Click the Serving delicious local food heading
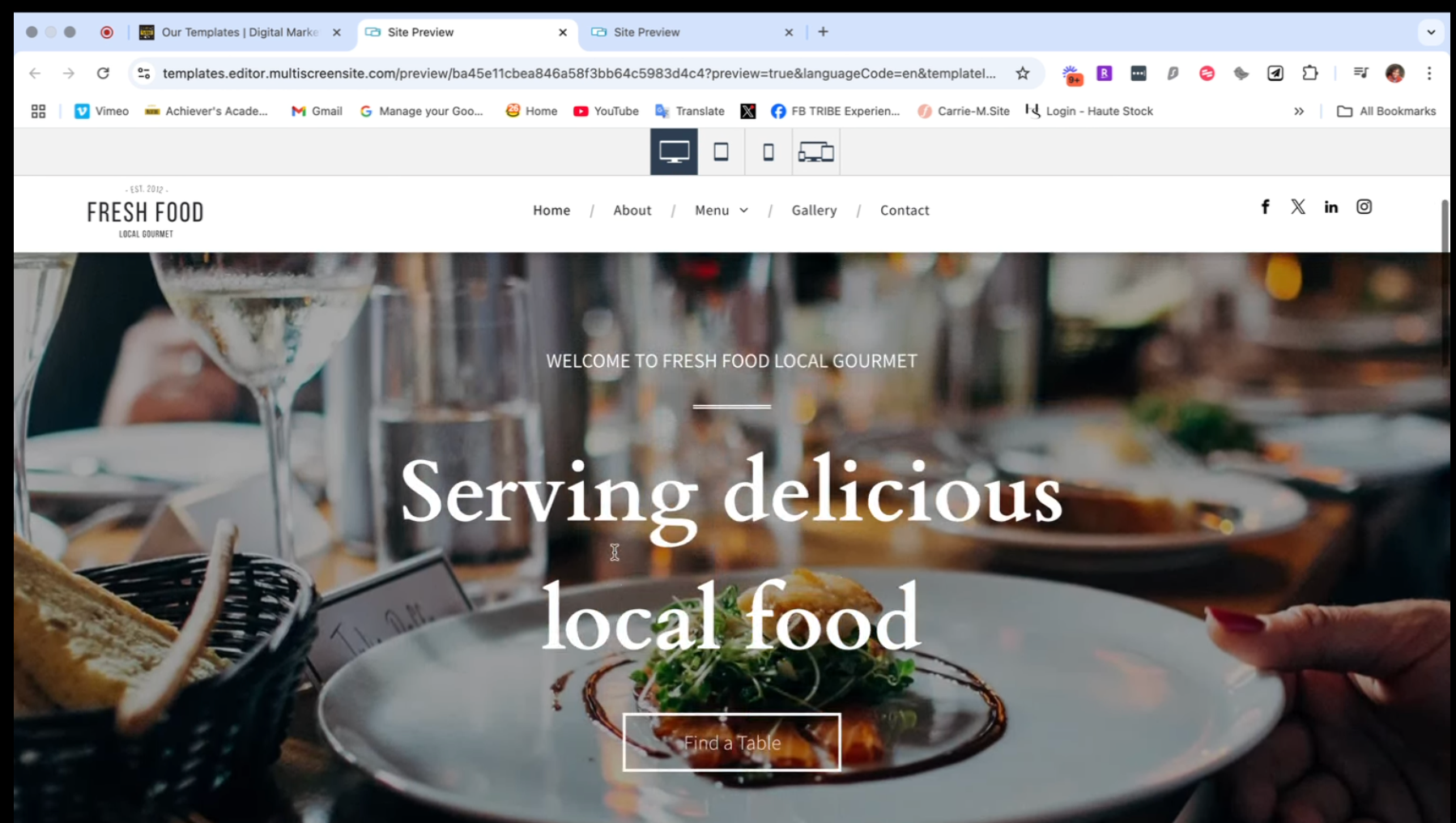The height and width of the screenshot is (823, 1456). [x=731, y=553]
